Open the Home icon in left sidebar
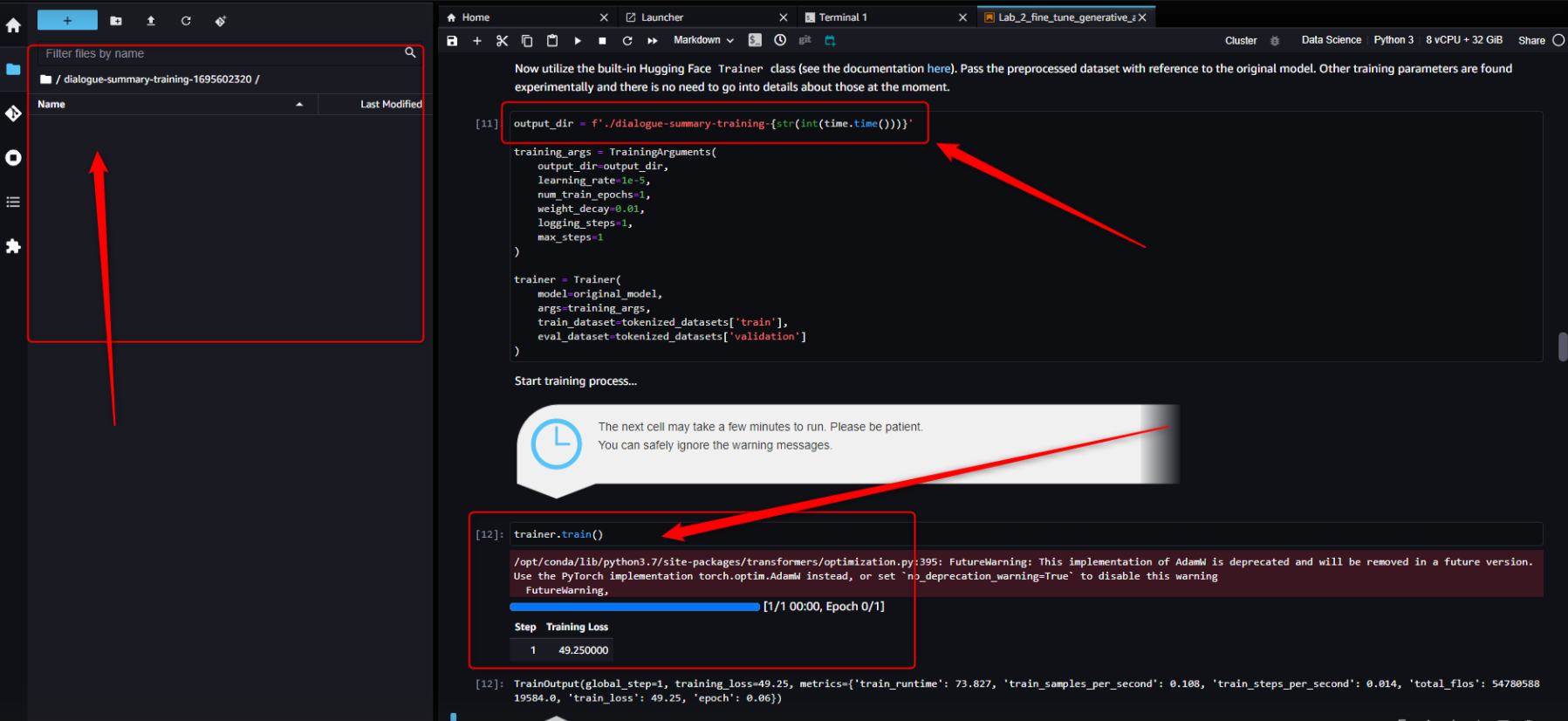 (13, 25)
